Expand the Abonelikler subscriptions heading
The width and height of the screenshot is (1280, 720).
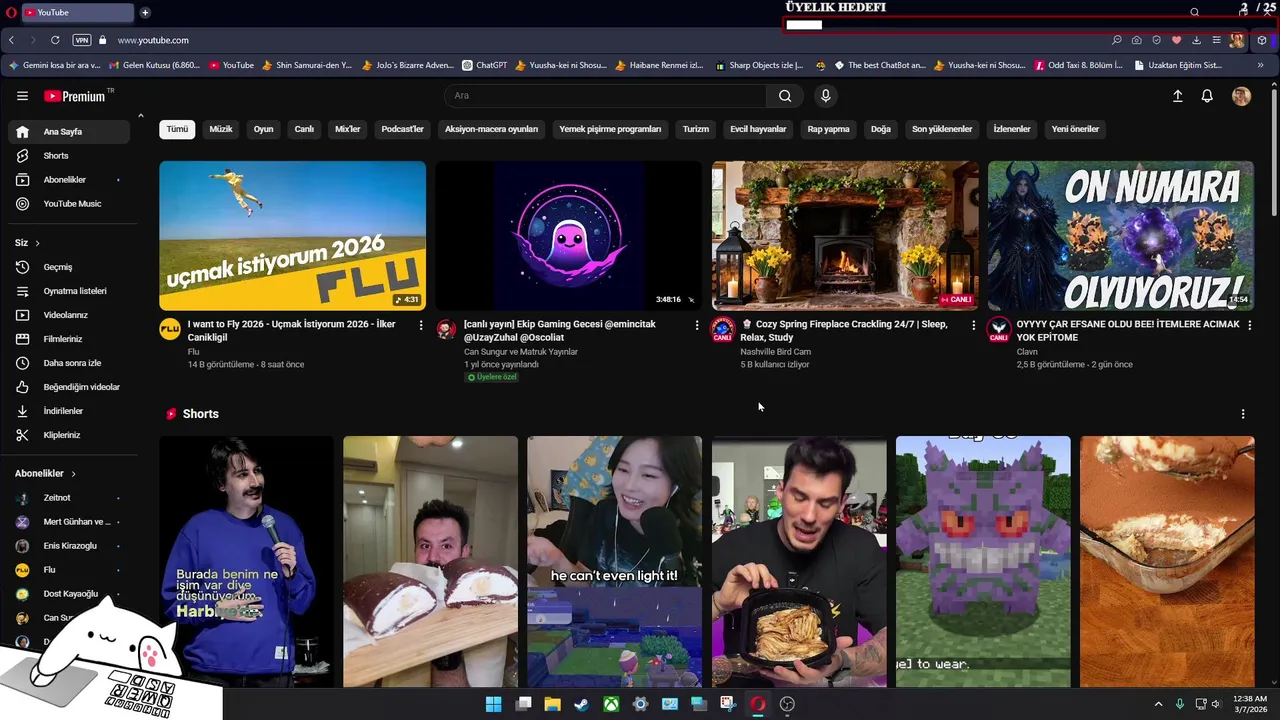[46, 474]
